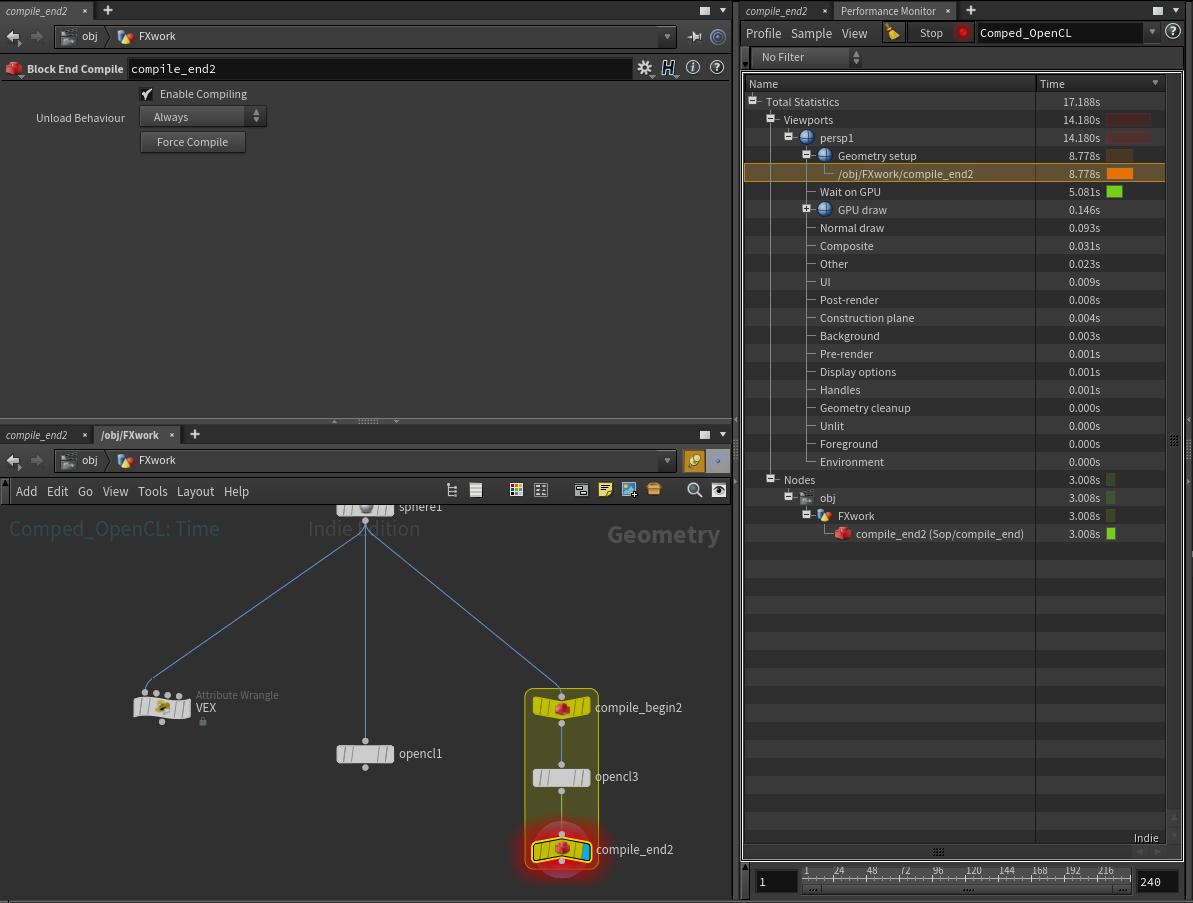Click the add background image icon in the network toolbar

629,490
